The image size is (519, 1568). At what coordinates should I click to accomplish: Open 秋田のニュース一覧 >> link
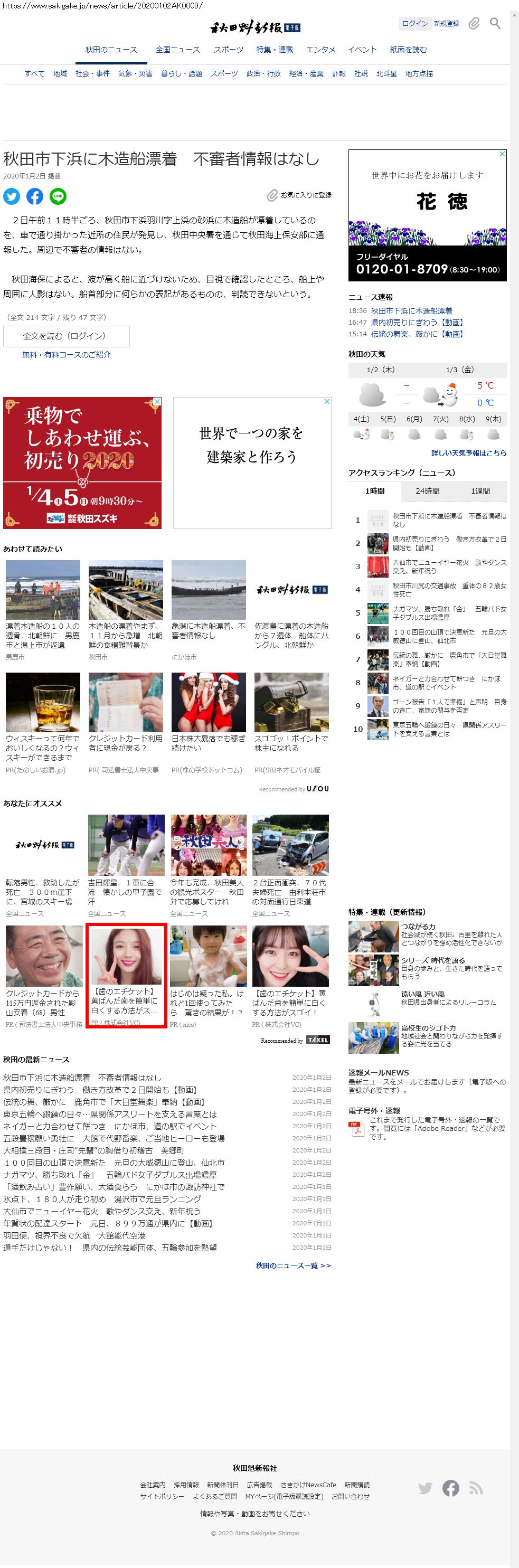coord(293,1265)
